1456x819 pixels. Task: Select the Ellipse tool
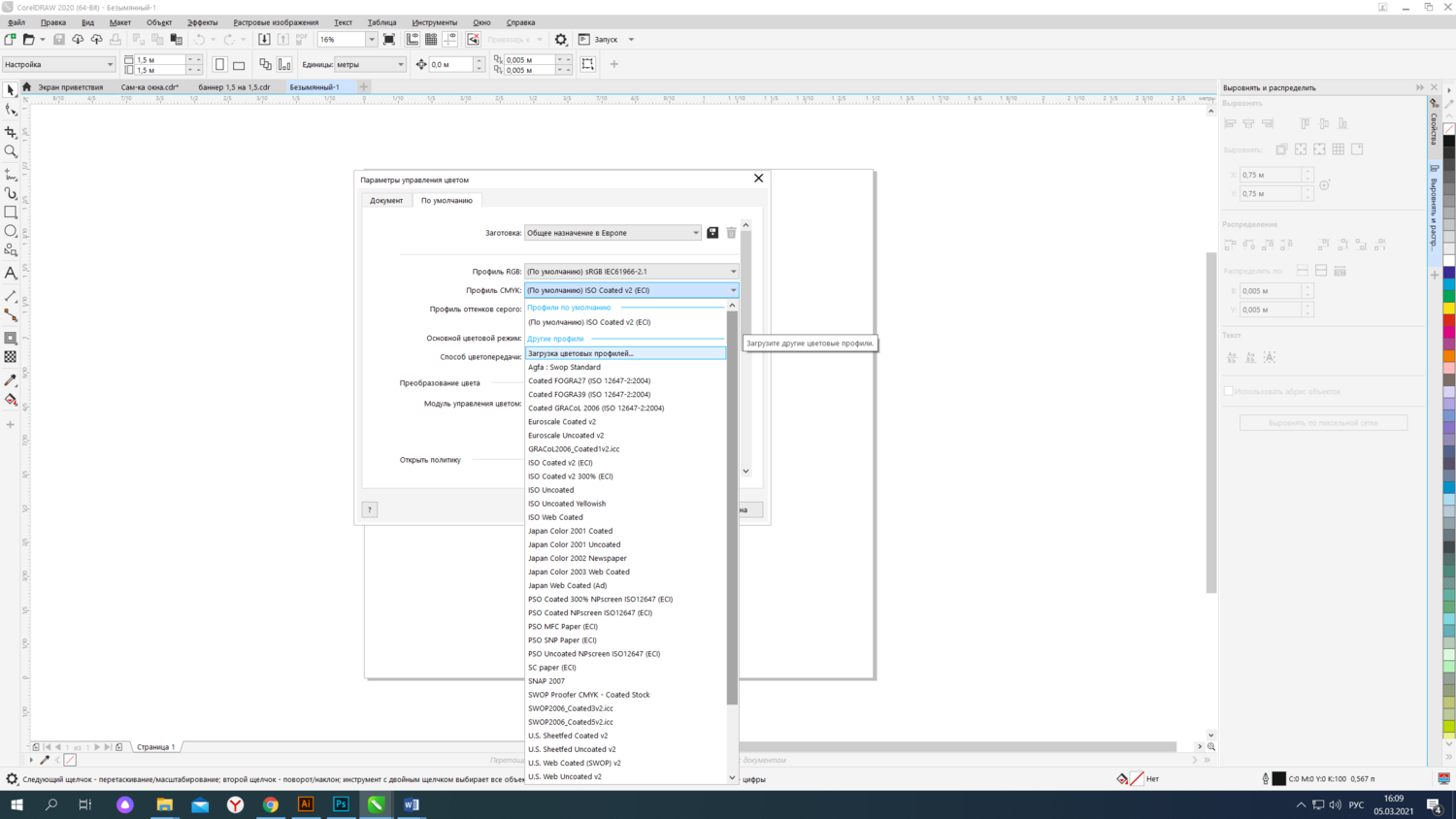[x=11, y=231]
